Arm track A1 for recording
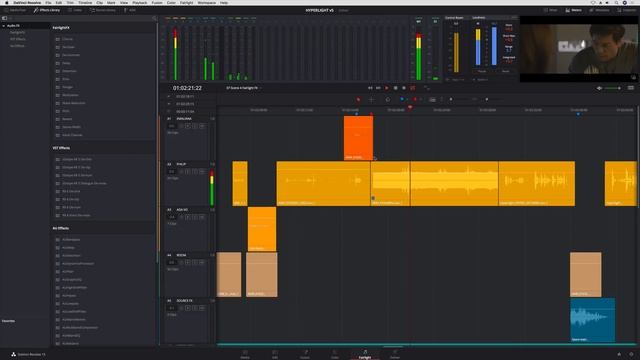This screenshot has height=360, width=640. pyautogui.click(x=188, y=126)
